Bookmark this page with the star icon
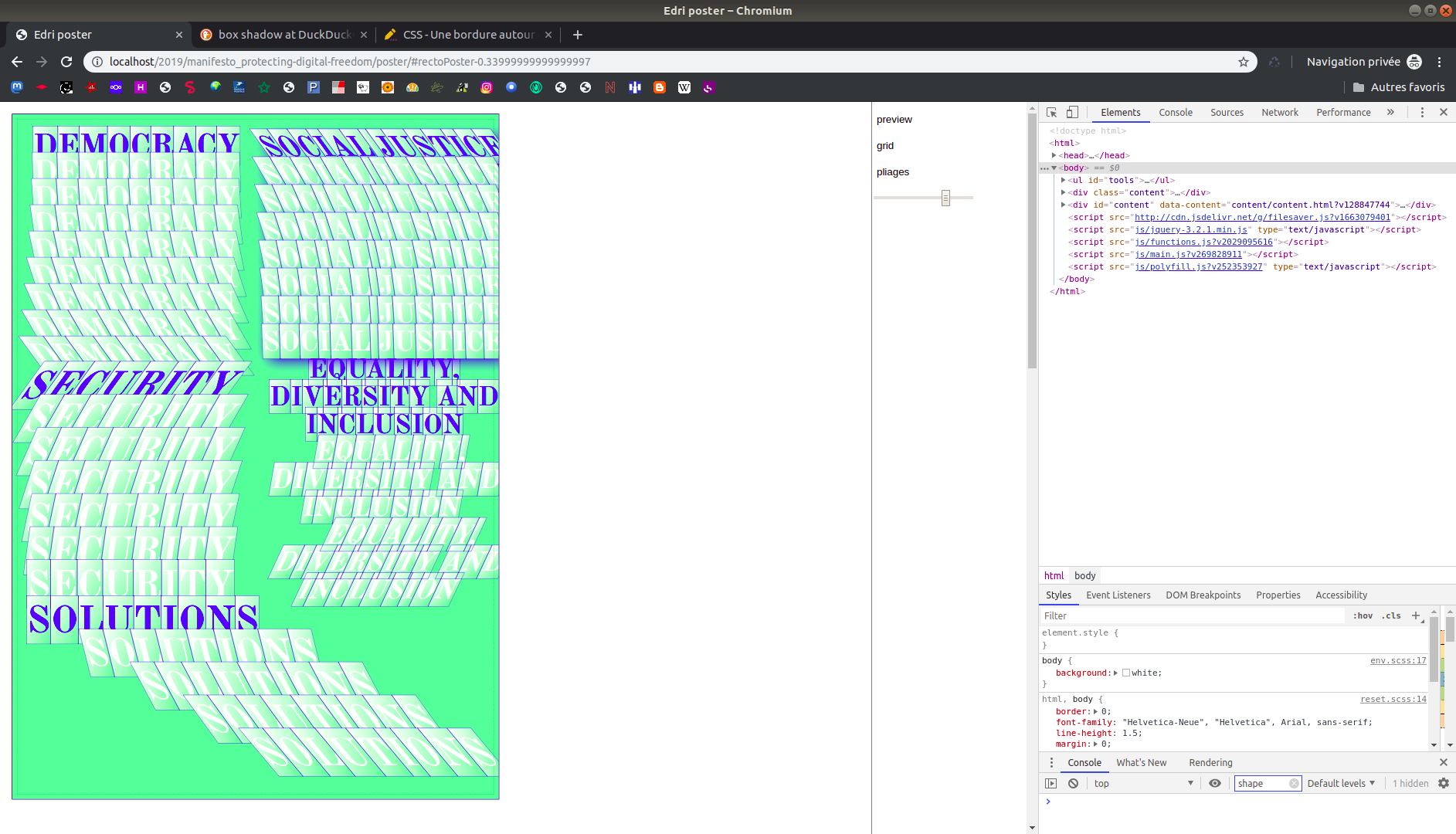This screenshot has height=834, width=1456. [1244, 62]
